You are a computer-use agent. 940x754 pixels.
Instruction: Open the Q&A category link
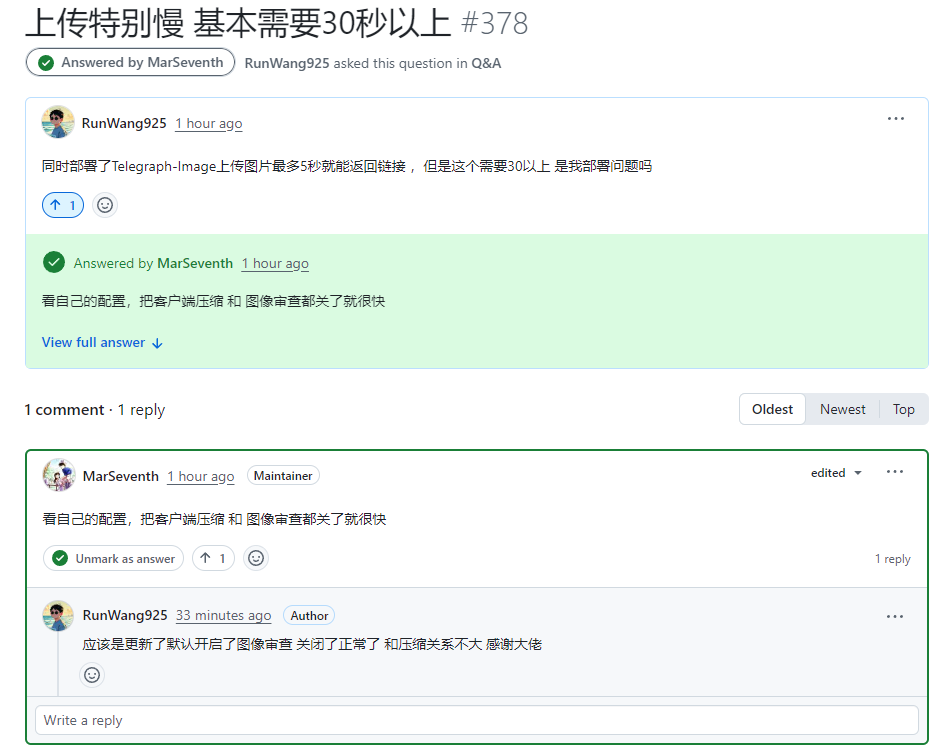pos(486,63)
